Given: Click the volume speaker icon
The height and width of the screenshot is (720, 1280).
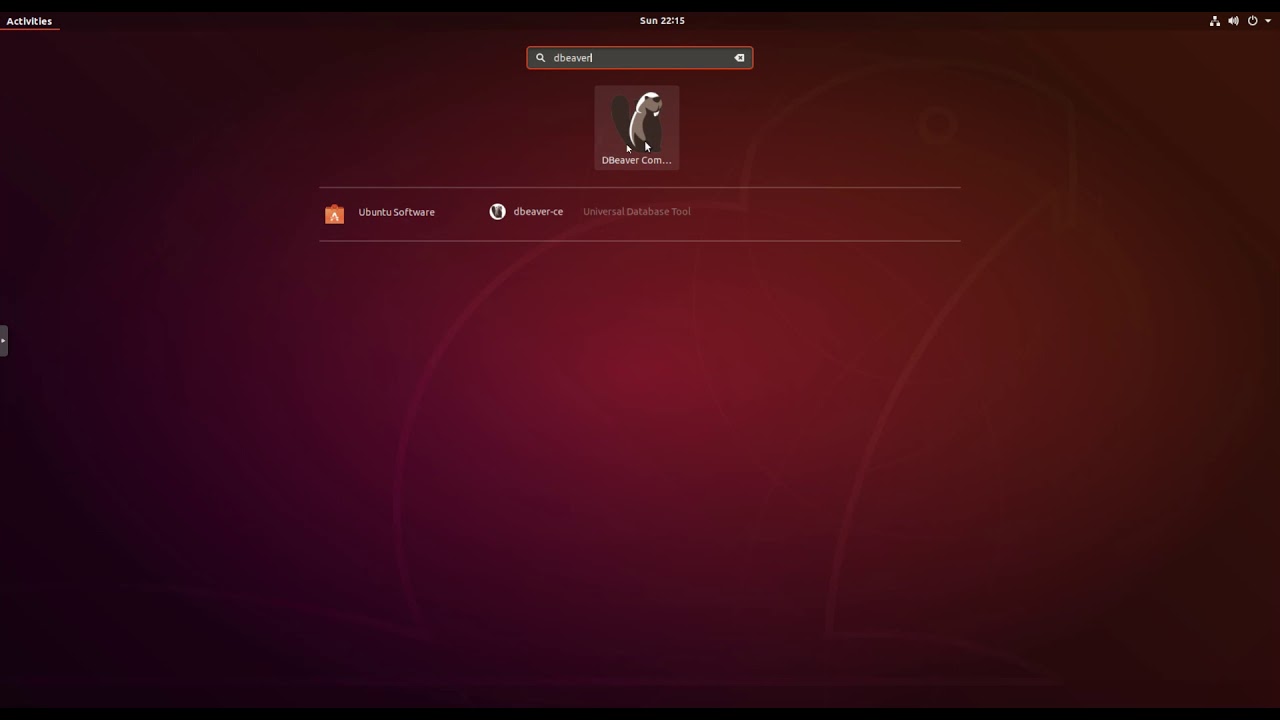Looking at the screenshot, I should 1233,21.
